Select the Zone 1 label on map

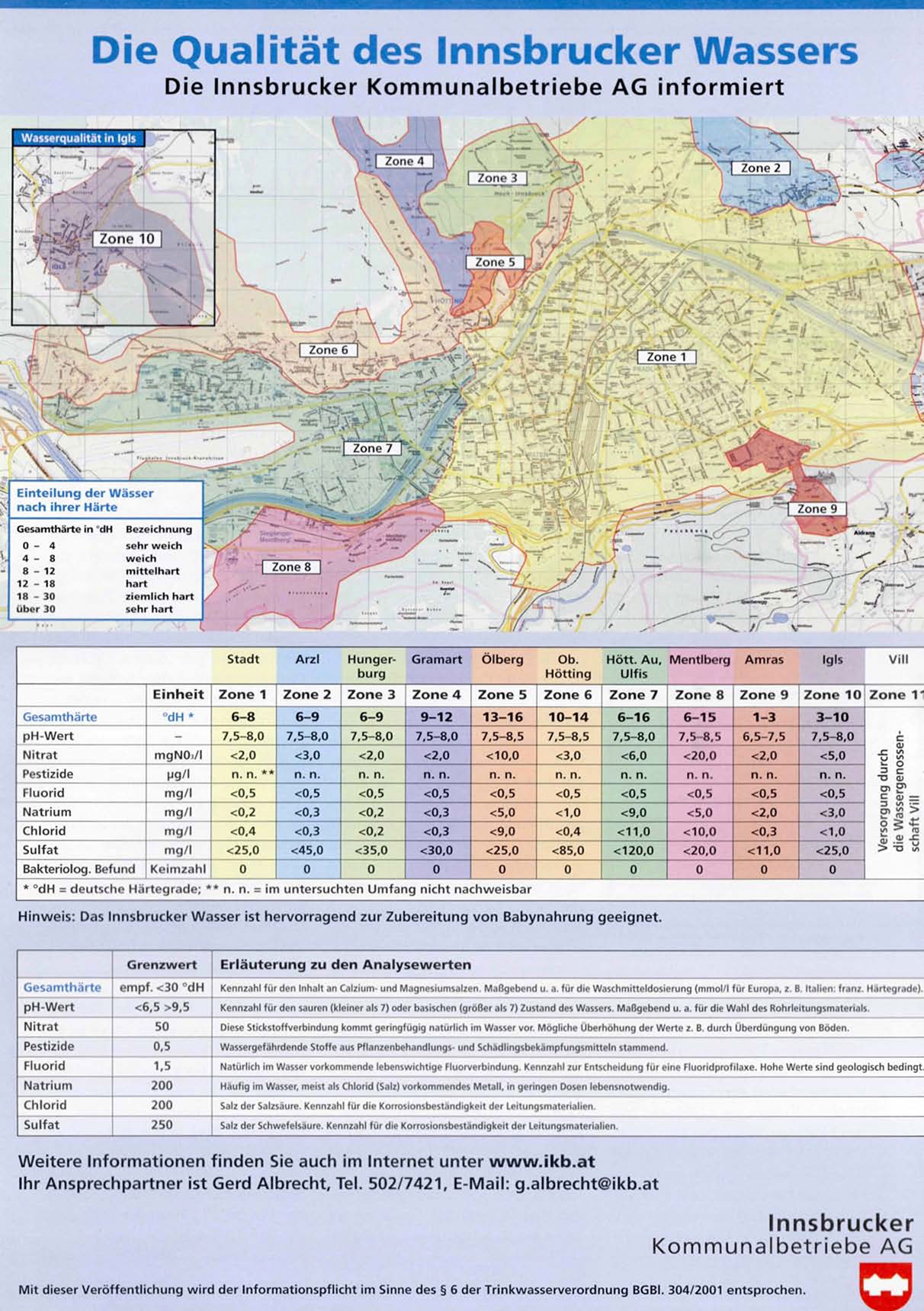coord(666,357)
